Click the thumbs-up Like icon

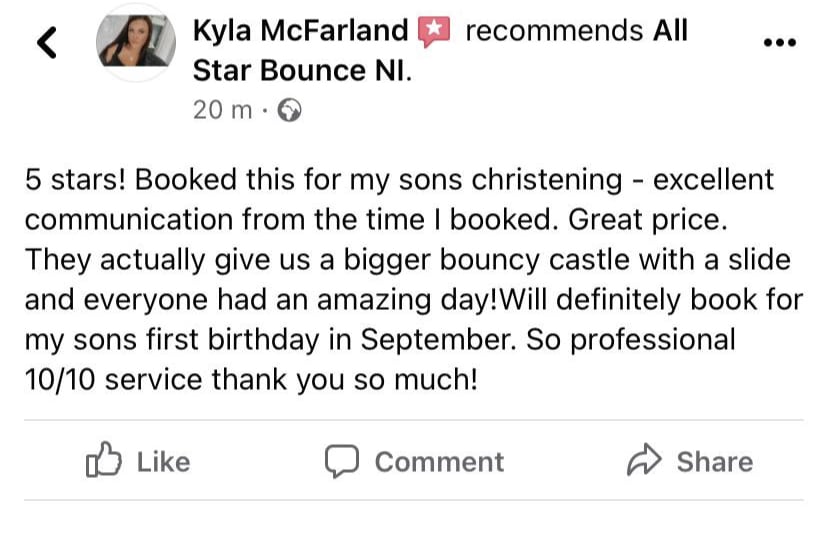point(103,461)
